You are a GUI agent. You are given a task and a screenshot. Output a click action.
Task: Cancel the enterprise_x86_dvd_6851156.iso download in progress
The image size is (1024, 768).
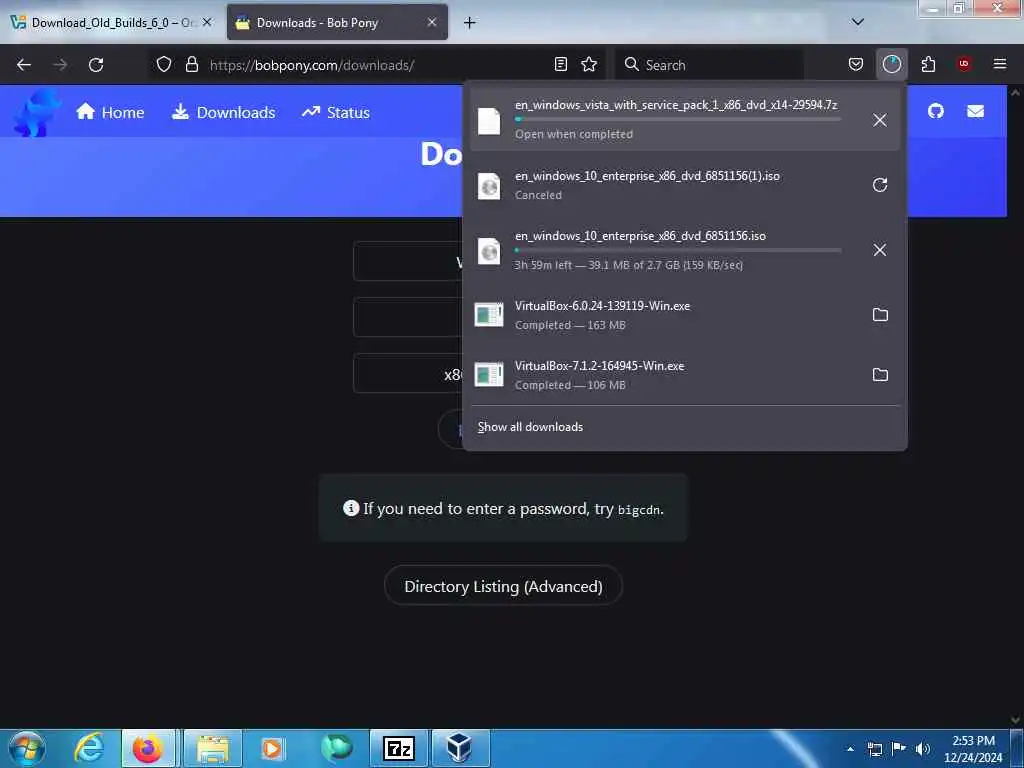click(x=880, y=250)
